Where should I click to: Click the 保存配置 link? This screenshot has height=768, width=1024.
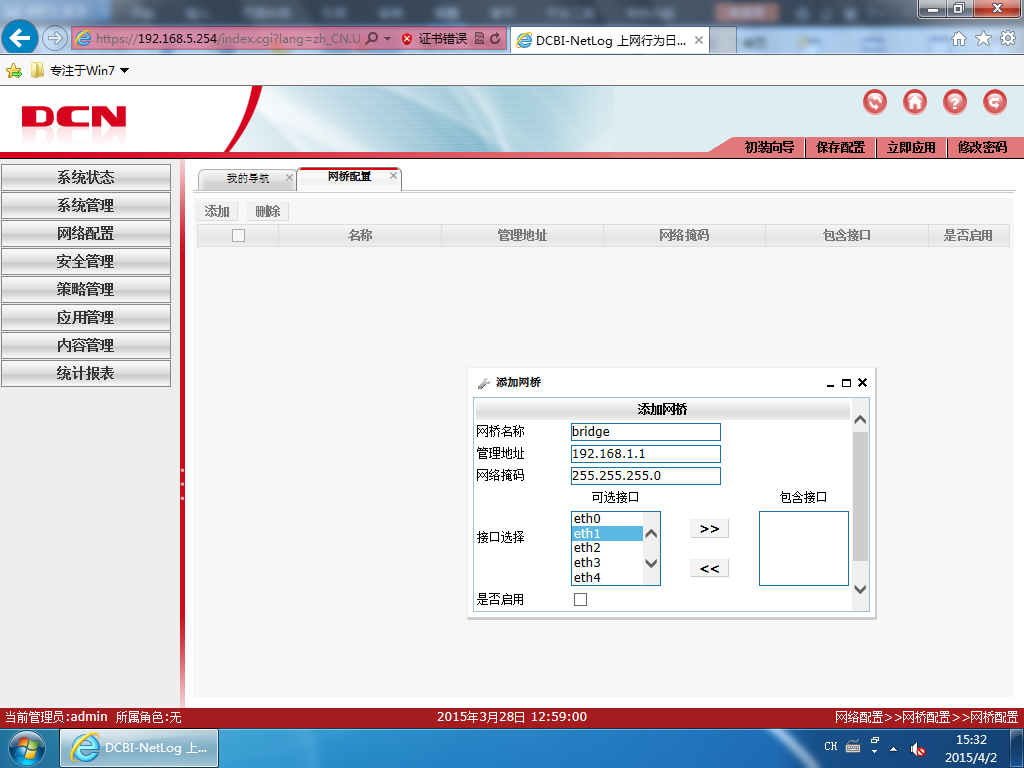[840, 148]
